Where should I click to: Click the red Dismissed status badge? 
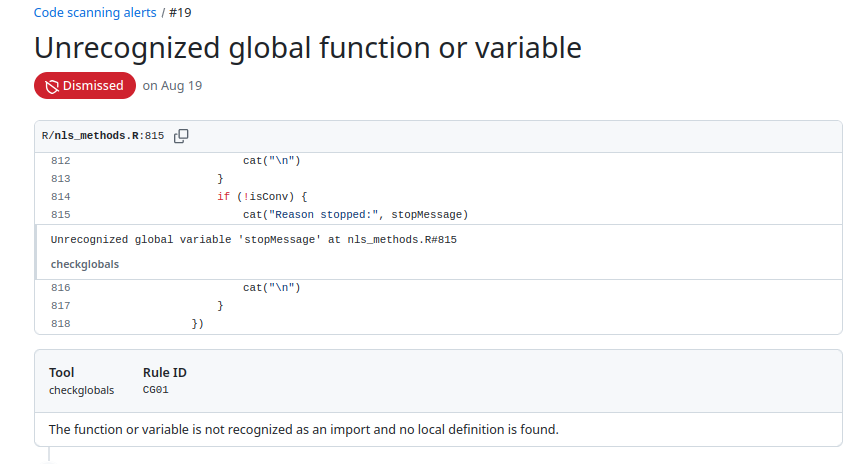[x=85, y=86]
